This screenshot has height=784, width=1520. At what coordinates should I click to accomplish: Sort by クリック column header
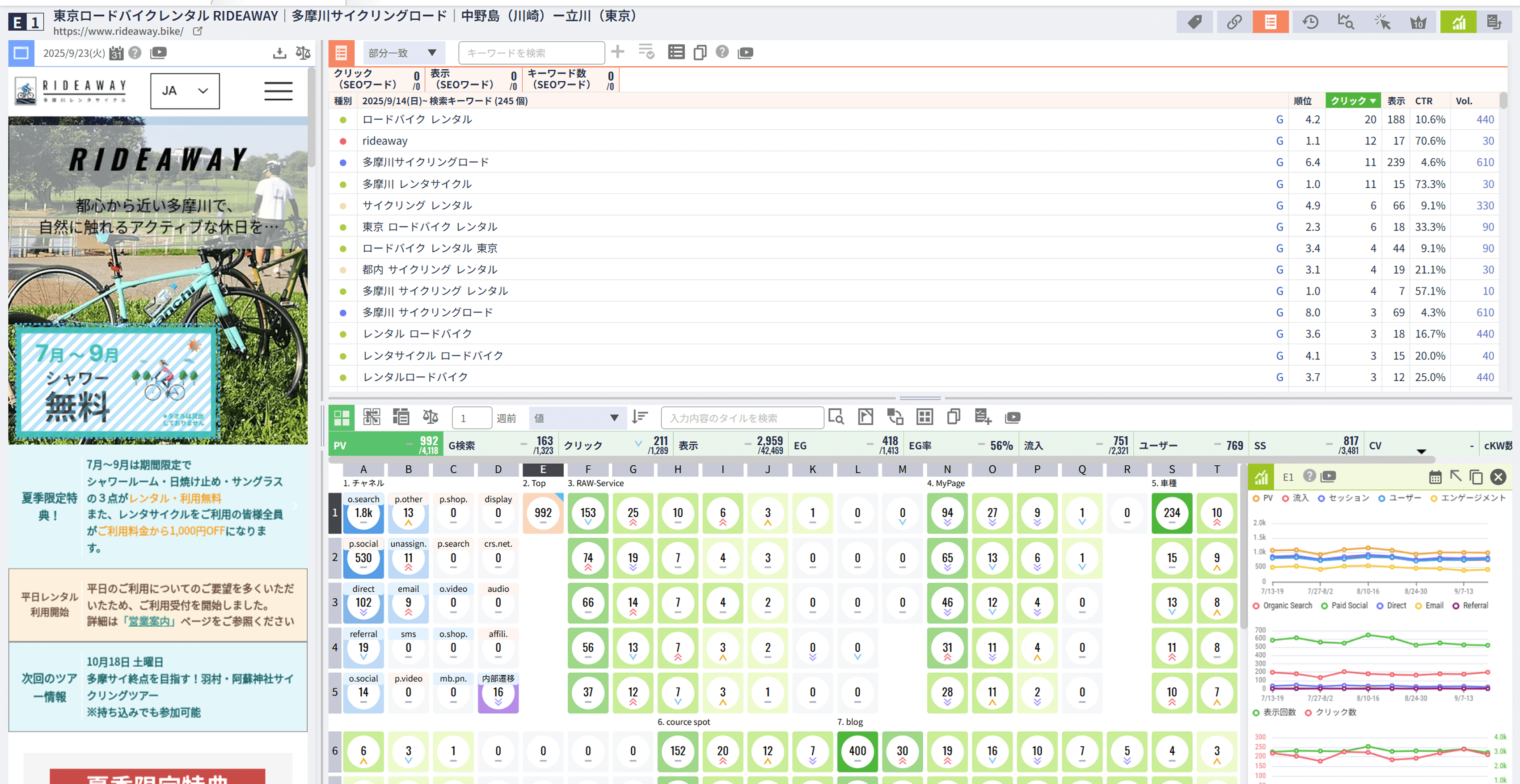tap(1353, 101)
